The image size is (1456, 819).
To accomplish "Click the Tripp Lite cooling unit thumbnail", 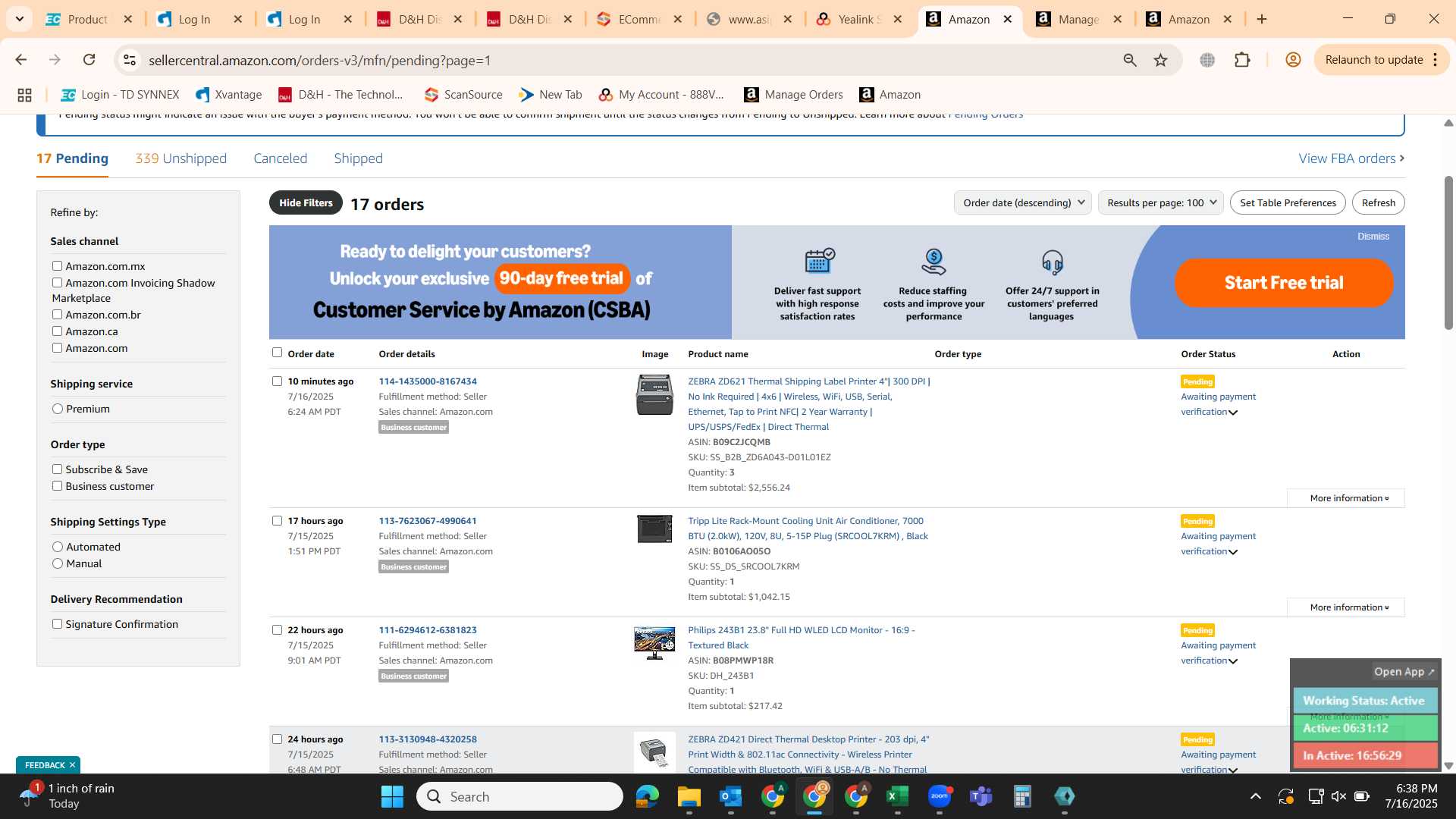I will [654, 529].
